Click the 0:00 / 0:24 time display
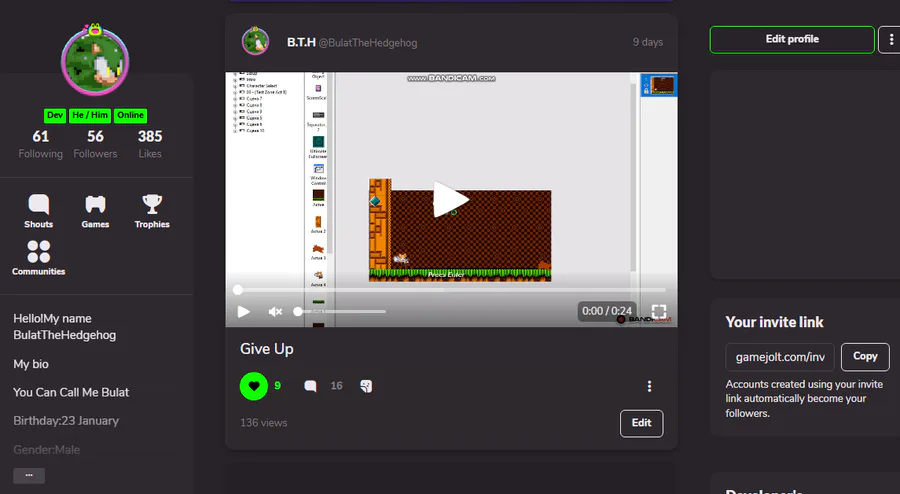900x494 pixels. coord(607,311)
